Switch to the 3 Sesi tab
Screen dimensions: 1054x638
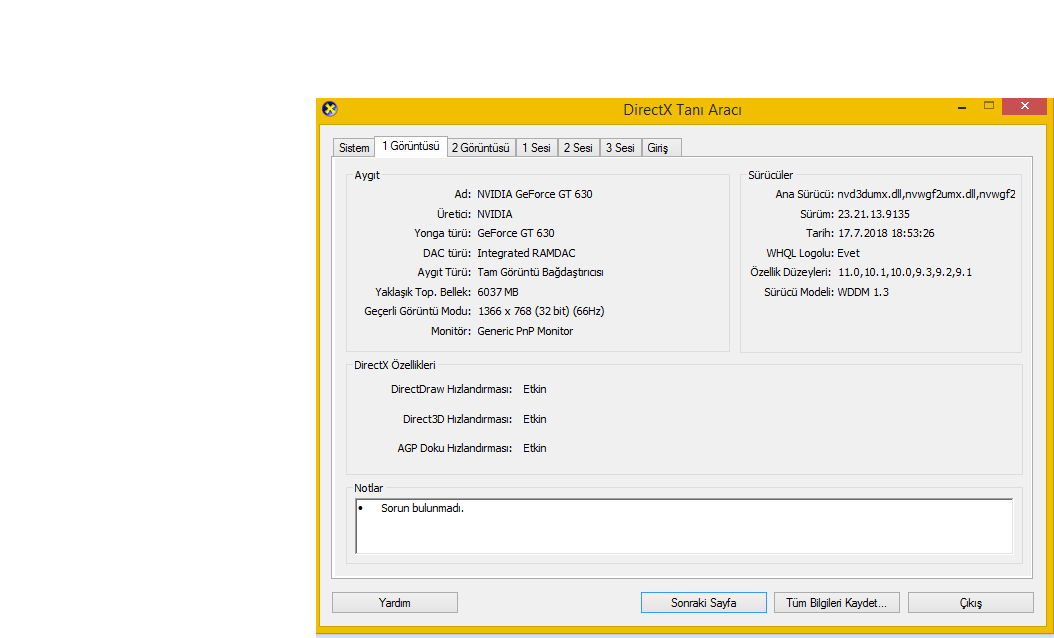pyautogui.click(x=620, y=148)
